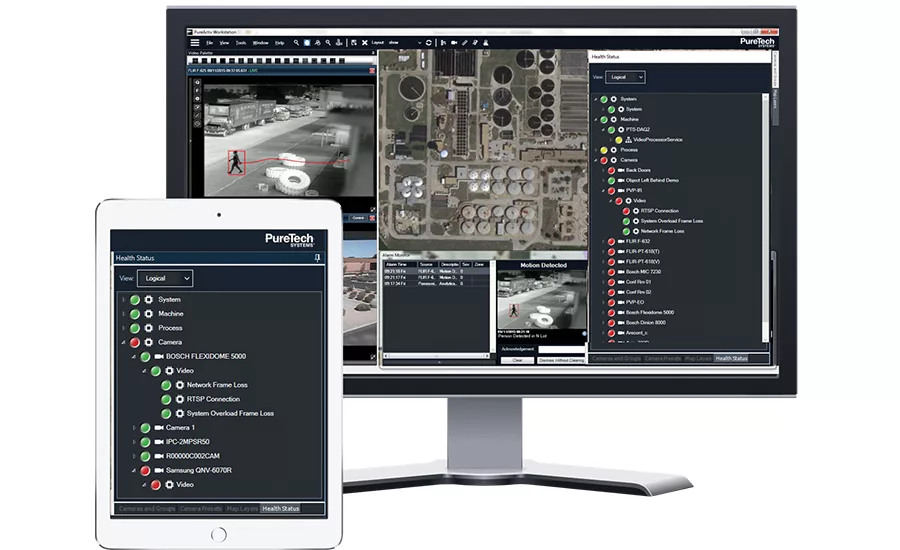Click the top tool icon beside thermal video
This screenshot has width=900, height=550.
tap(197, 83)
